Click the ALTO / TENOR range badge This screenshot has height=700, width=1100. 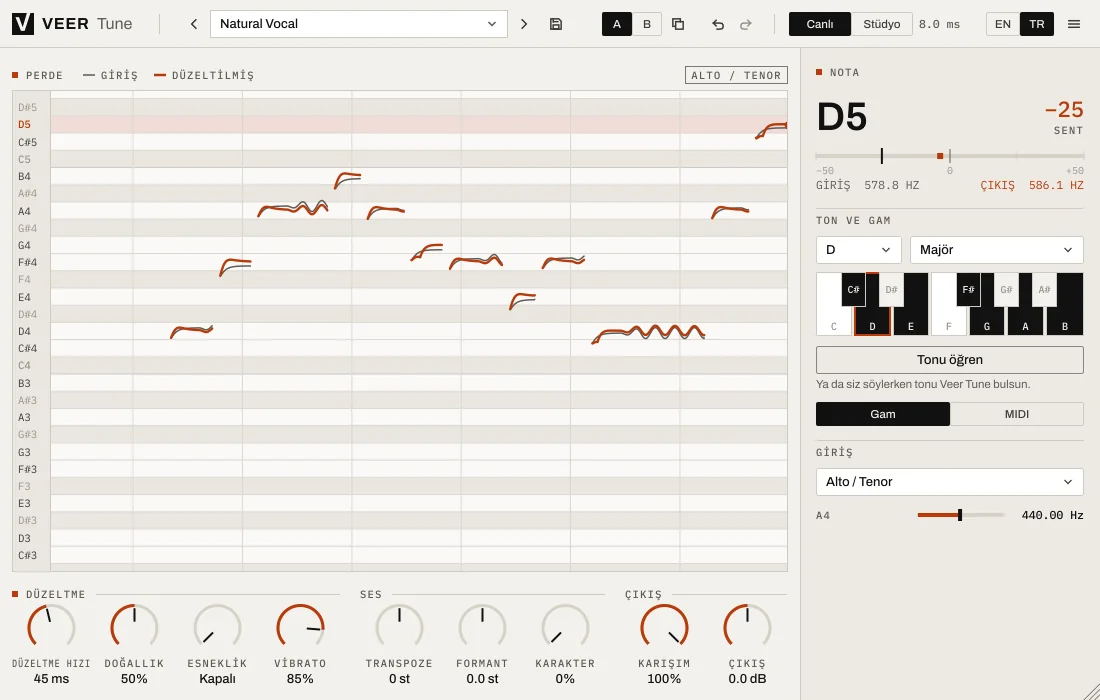(736, 75)
